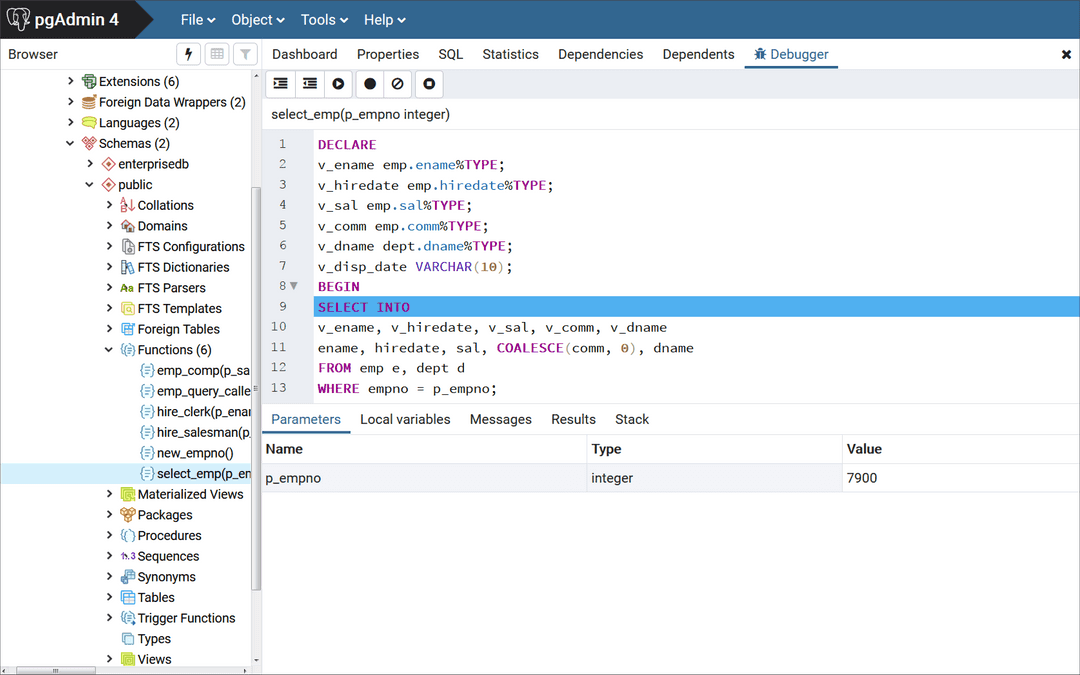Close the debugger panel with the X
The image size is (1080, 675).
(1066, 55)
